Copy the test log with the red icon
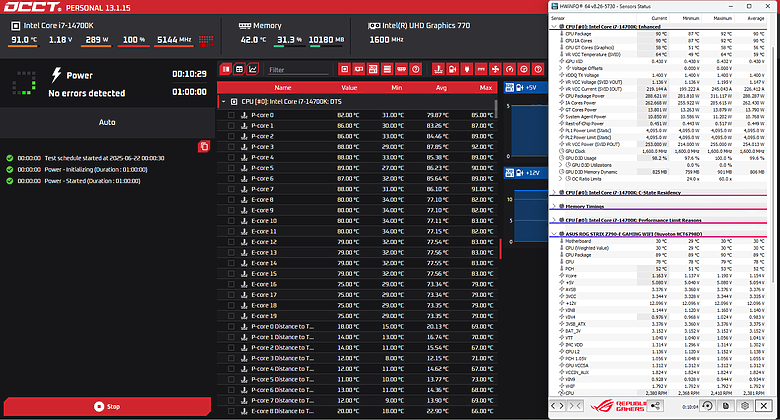The height and width of the screenshot is (420, 780). coord(204,146)
